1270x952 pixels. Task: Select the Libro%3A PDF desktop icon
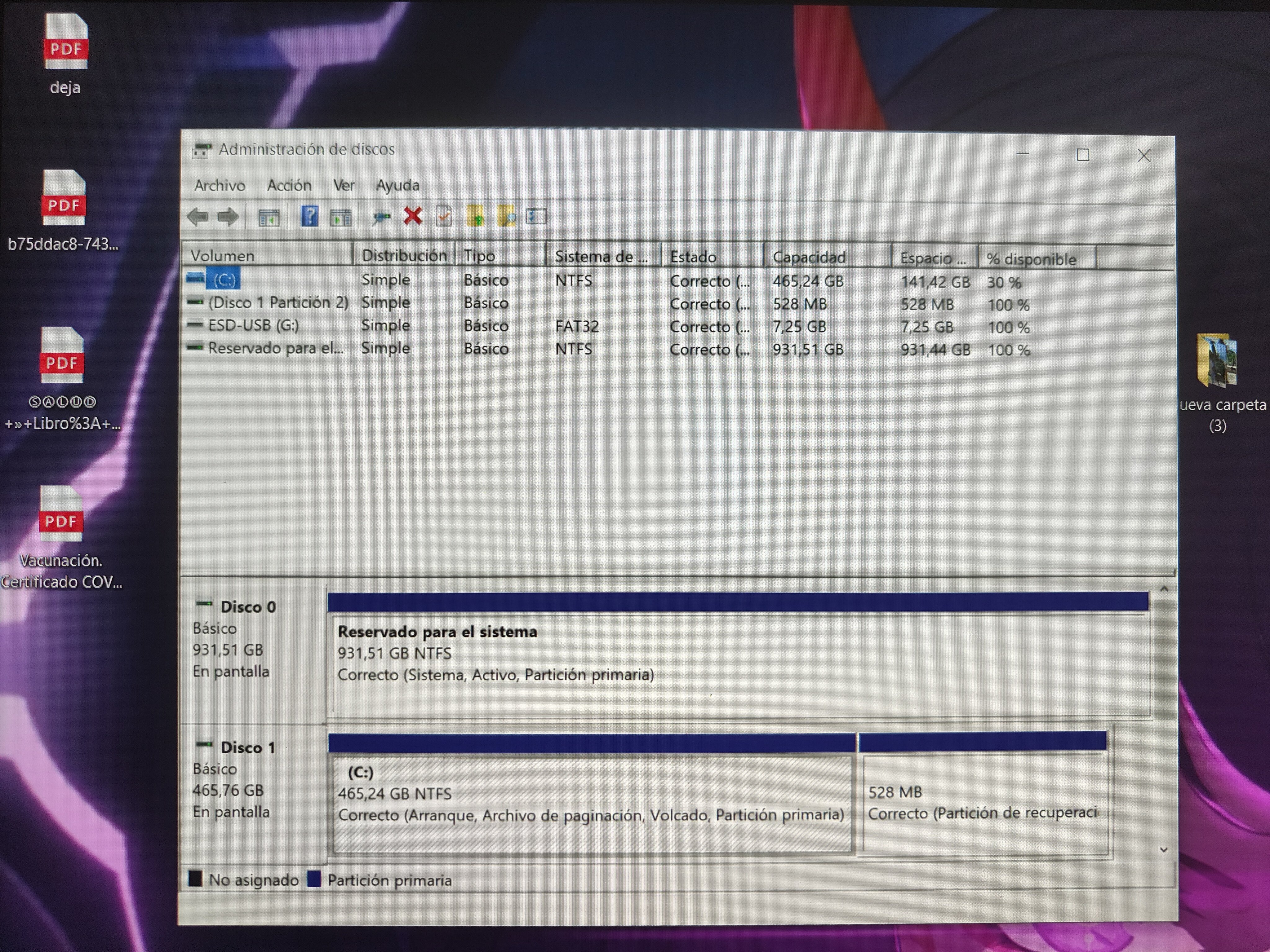click(x=62, y=355)
